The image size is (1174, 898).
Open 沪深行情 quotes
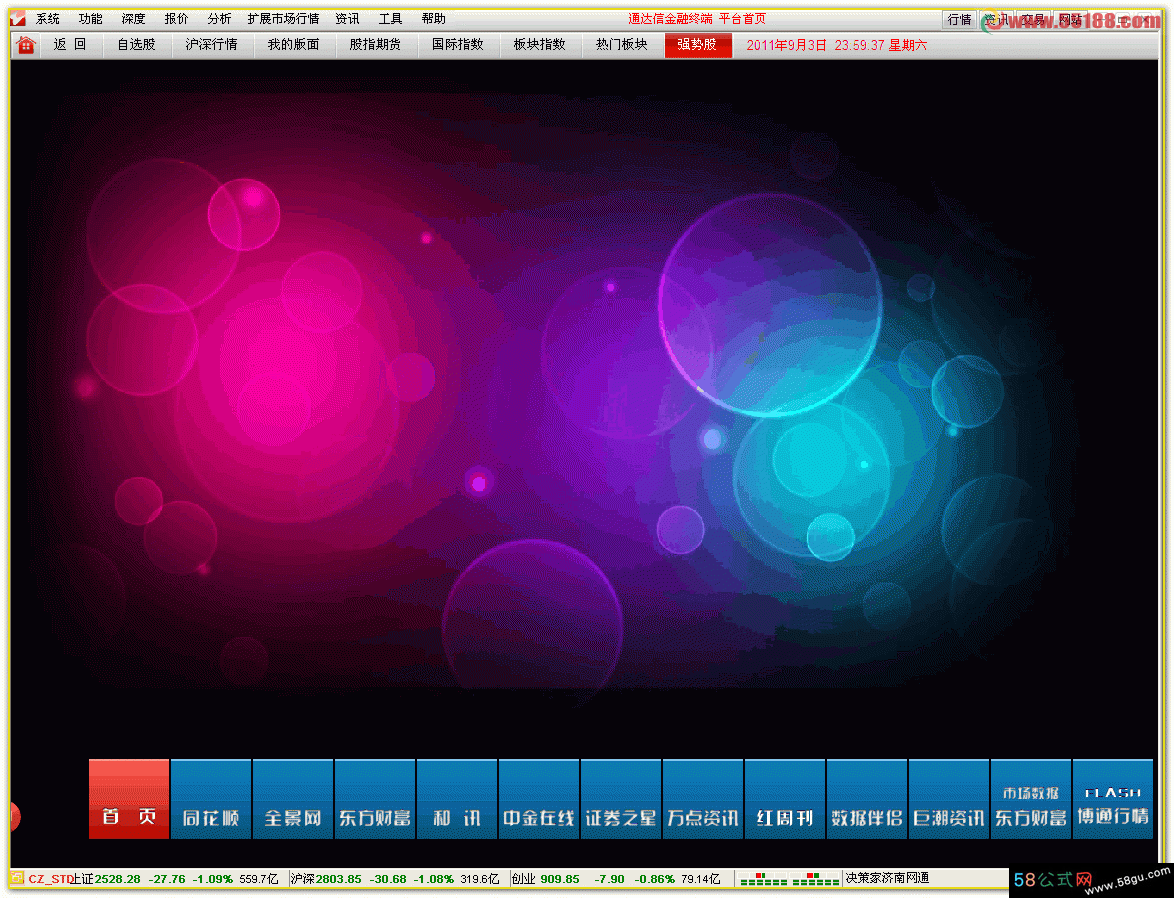coord(212,45)
